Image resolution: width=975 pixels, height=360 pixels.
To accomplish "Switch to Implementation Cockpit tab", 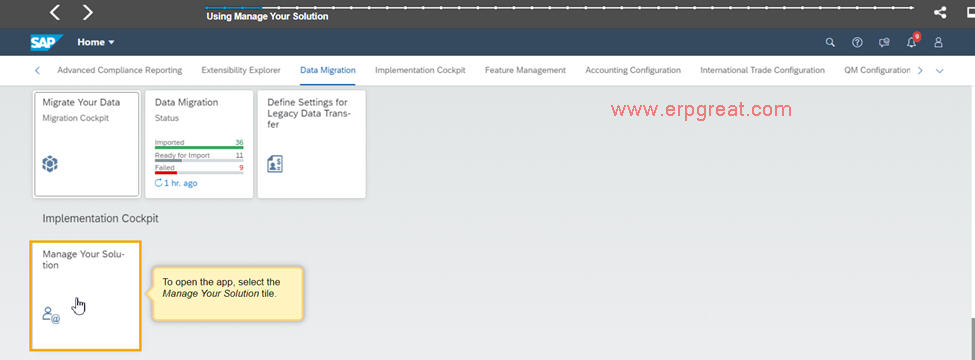I will click(x=420, y=70).
